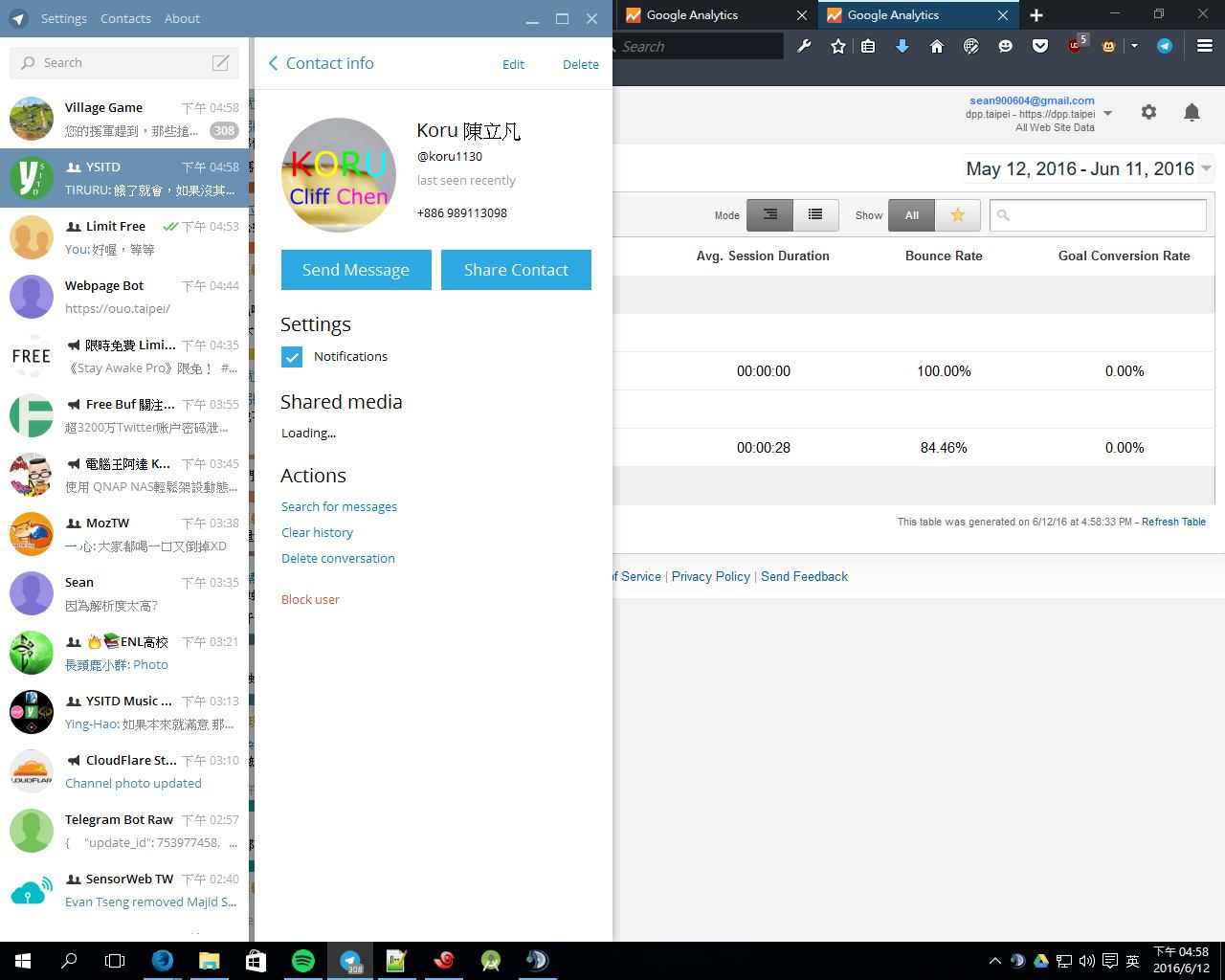Click the Refresh Table link

click(x=1173, y=522)
